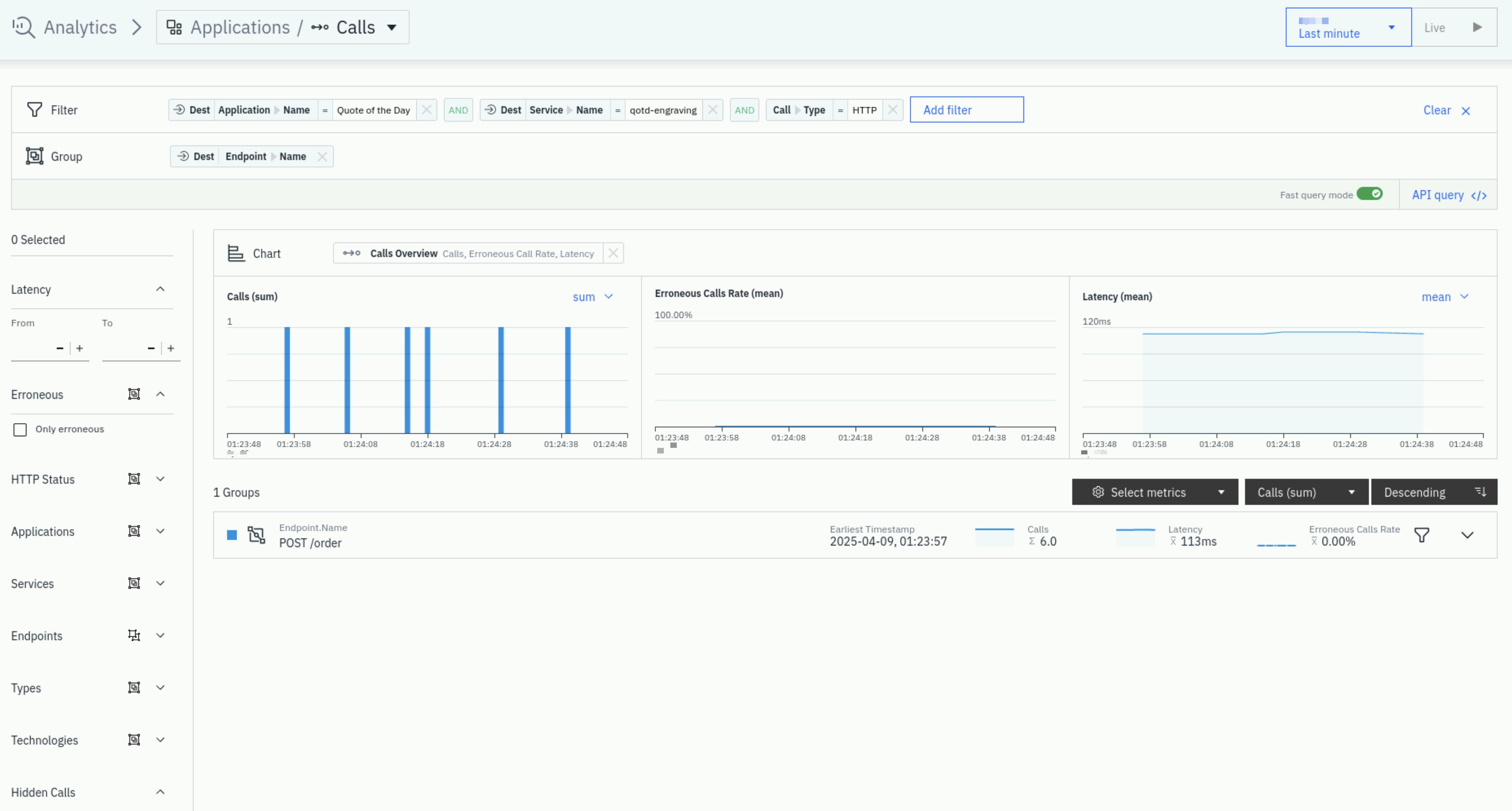Click the Filter funnel icon
This screenshot has width=1512, height=811.
point(35,110)
